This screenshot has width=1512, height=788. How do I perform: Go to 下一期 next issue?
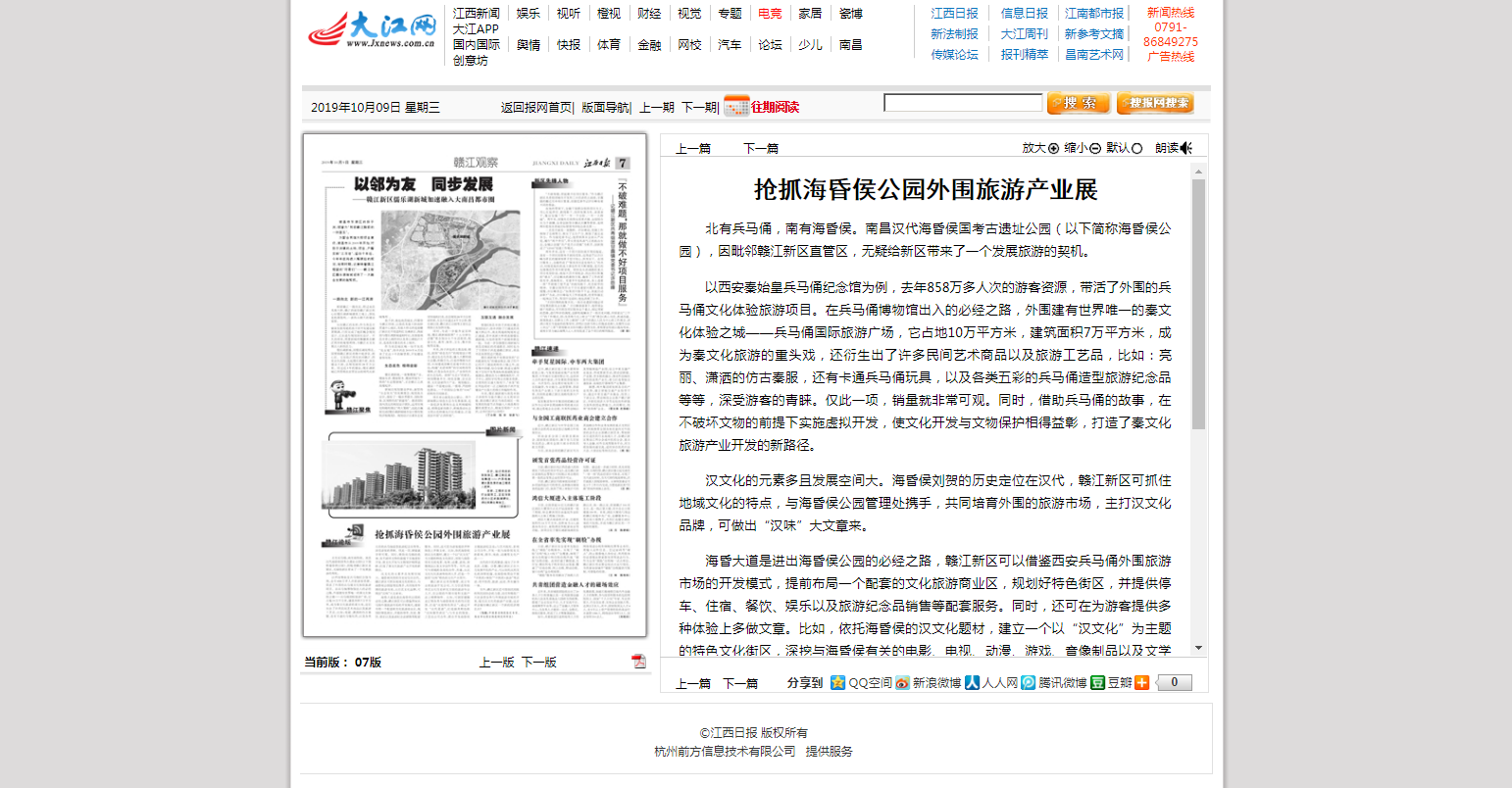[x=699, y=108]
